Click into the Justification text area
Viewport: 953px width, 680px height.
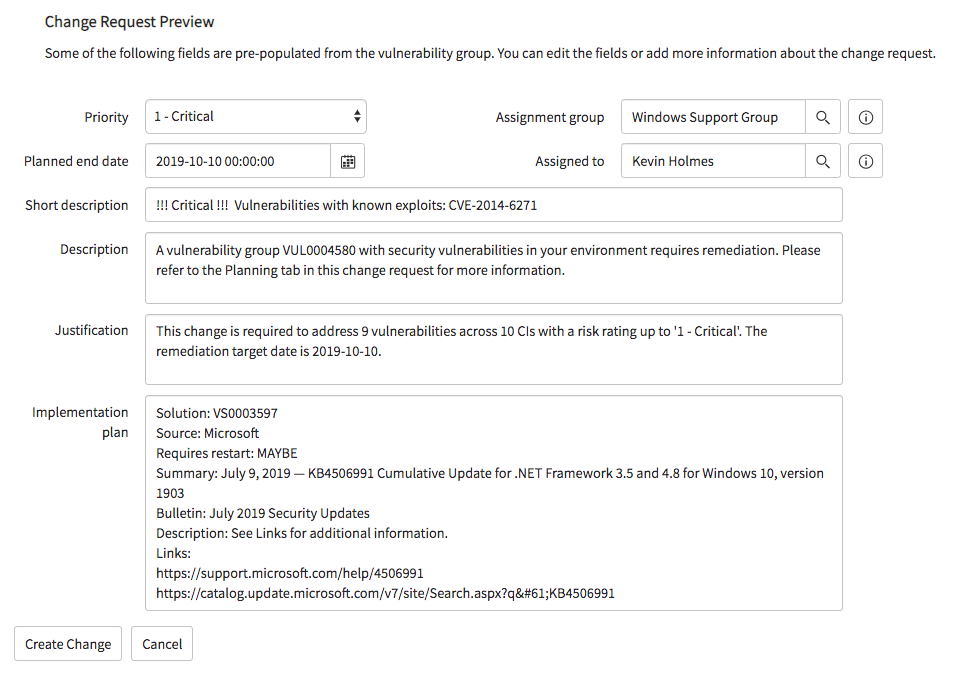click(494, 349)
